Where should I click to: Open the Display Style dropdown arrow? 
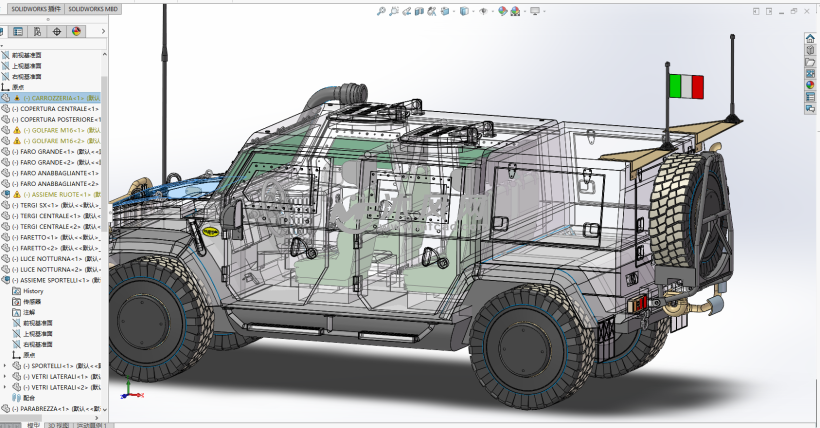(x=473, y=11)
